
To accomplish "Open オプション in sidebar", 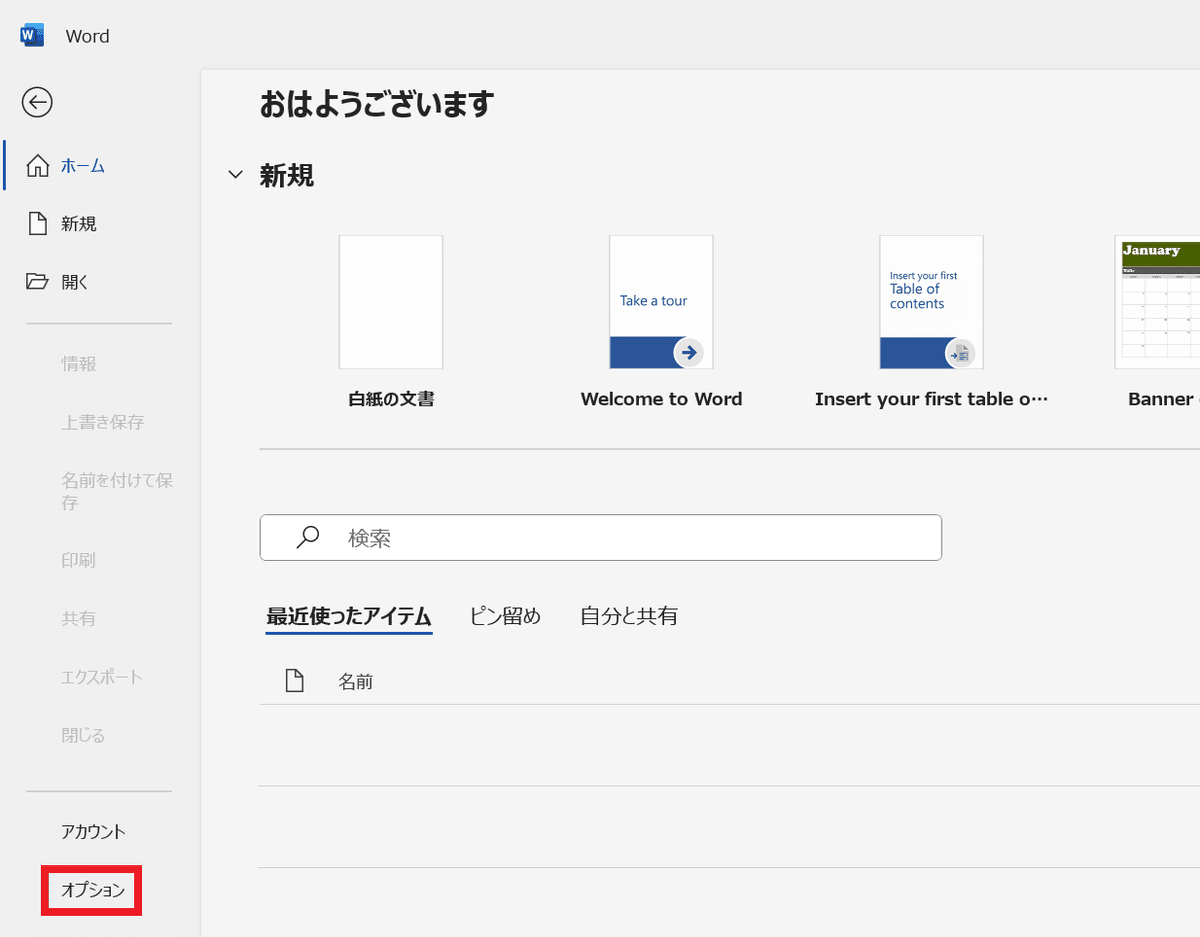I will pyautogui.click(x=92, y=890).
